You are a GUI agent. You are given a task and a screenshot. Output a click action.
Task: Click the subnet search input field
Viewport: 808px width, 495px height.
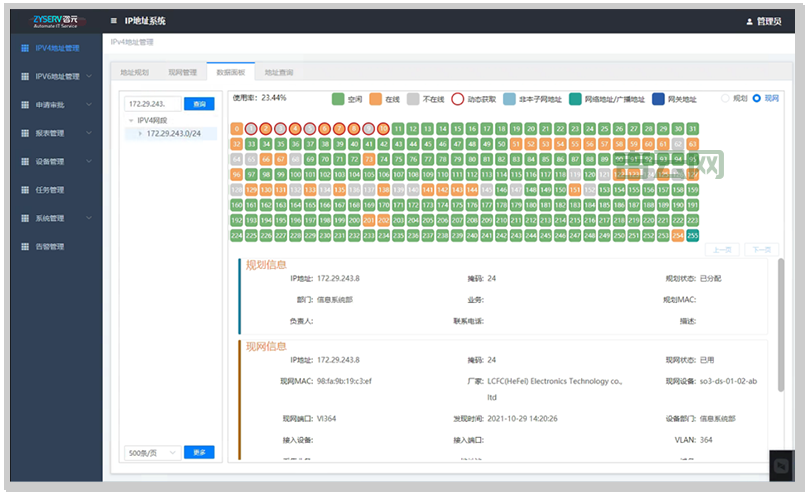click(152, 103)
